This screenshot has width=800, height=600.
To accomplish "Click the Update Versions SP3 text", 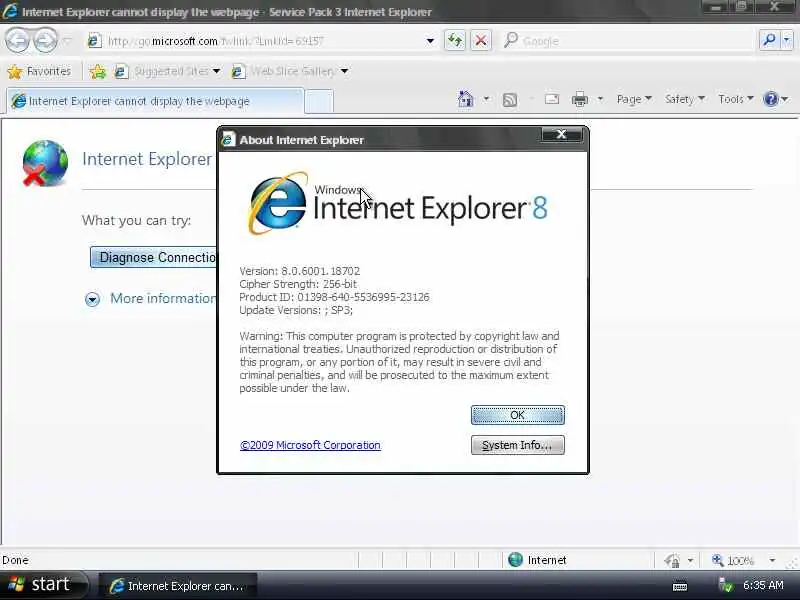I will pyautogui.click(x=296, y=310).
